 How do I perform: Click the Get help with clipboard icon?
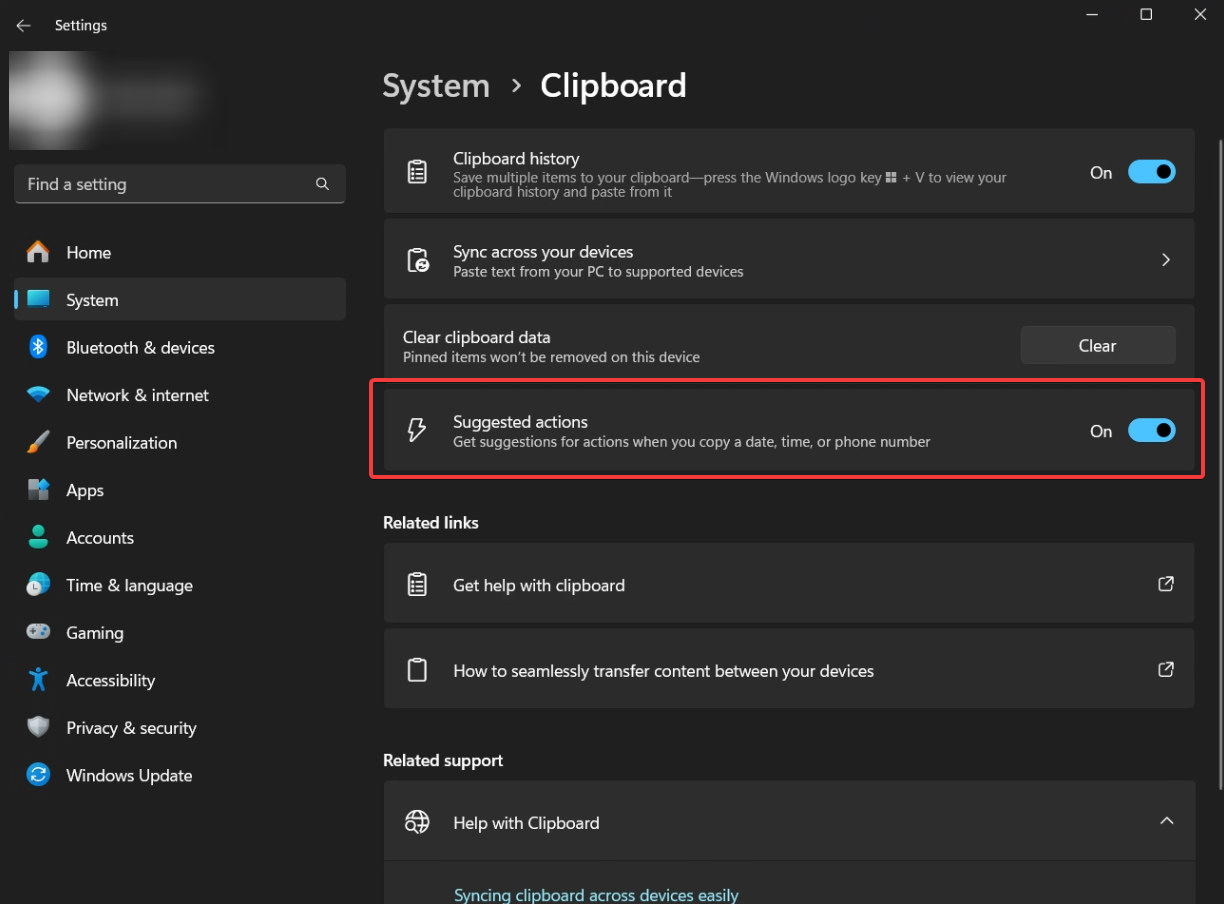tap(417, 584)
